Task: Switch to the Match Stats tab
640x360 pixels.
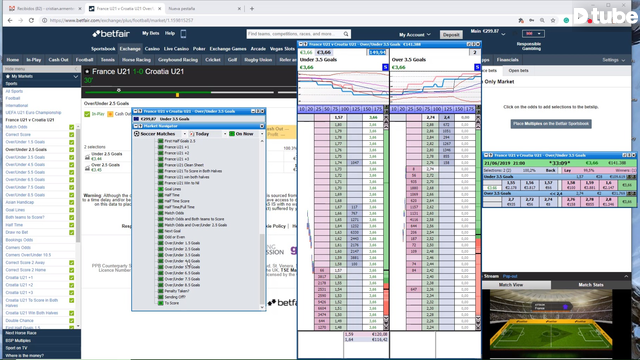Action: [x=591, y=285]
